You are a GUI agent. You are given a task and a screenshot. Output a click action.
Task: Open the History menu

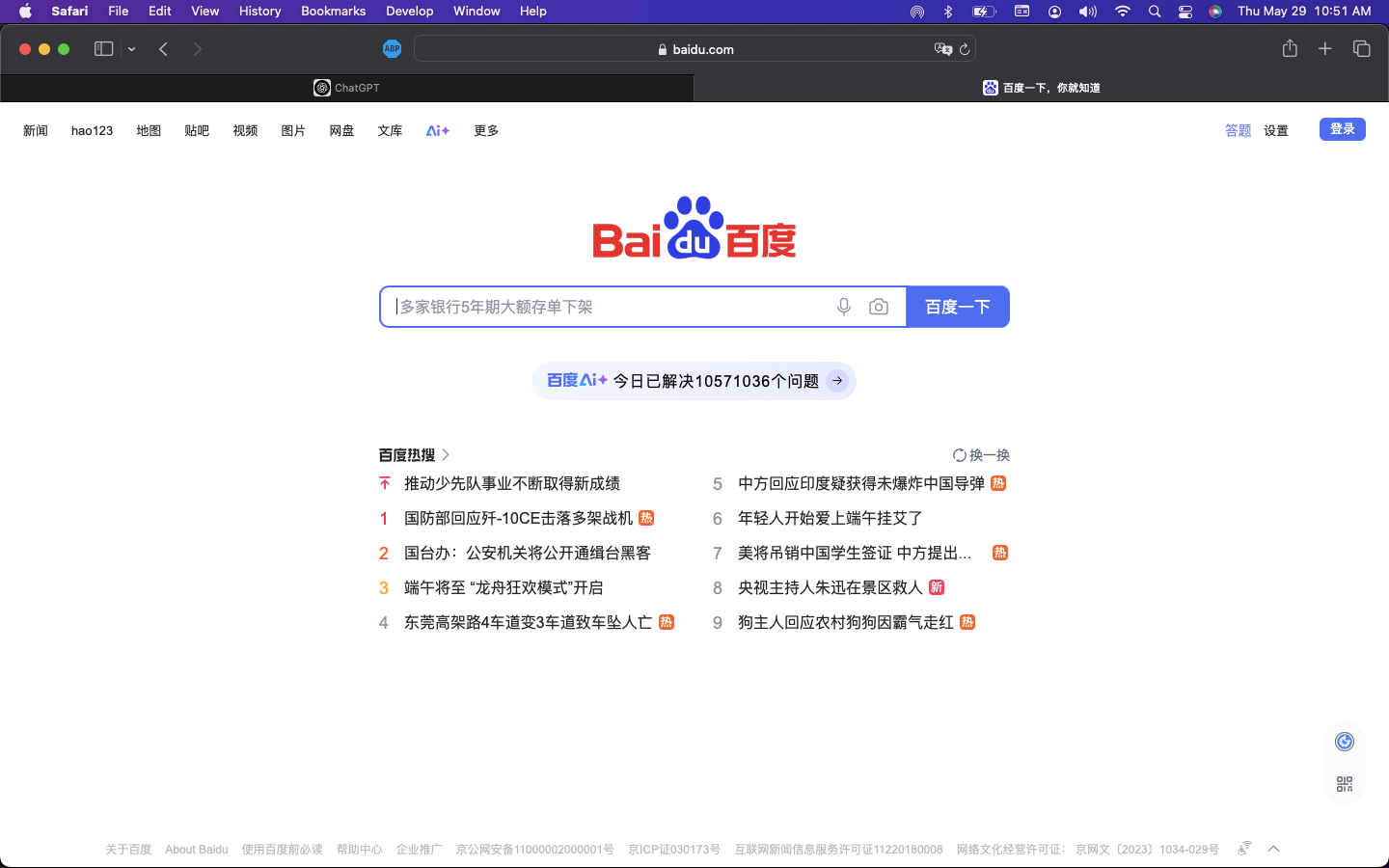point(259,12)
